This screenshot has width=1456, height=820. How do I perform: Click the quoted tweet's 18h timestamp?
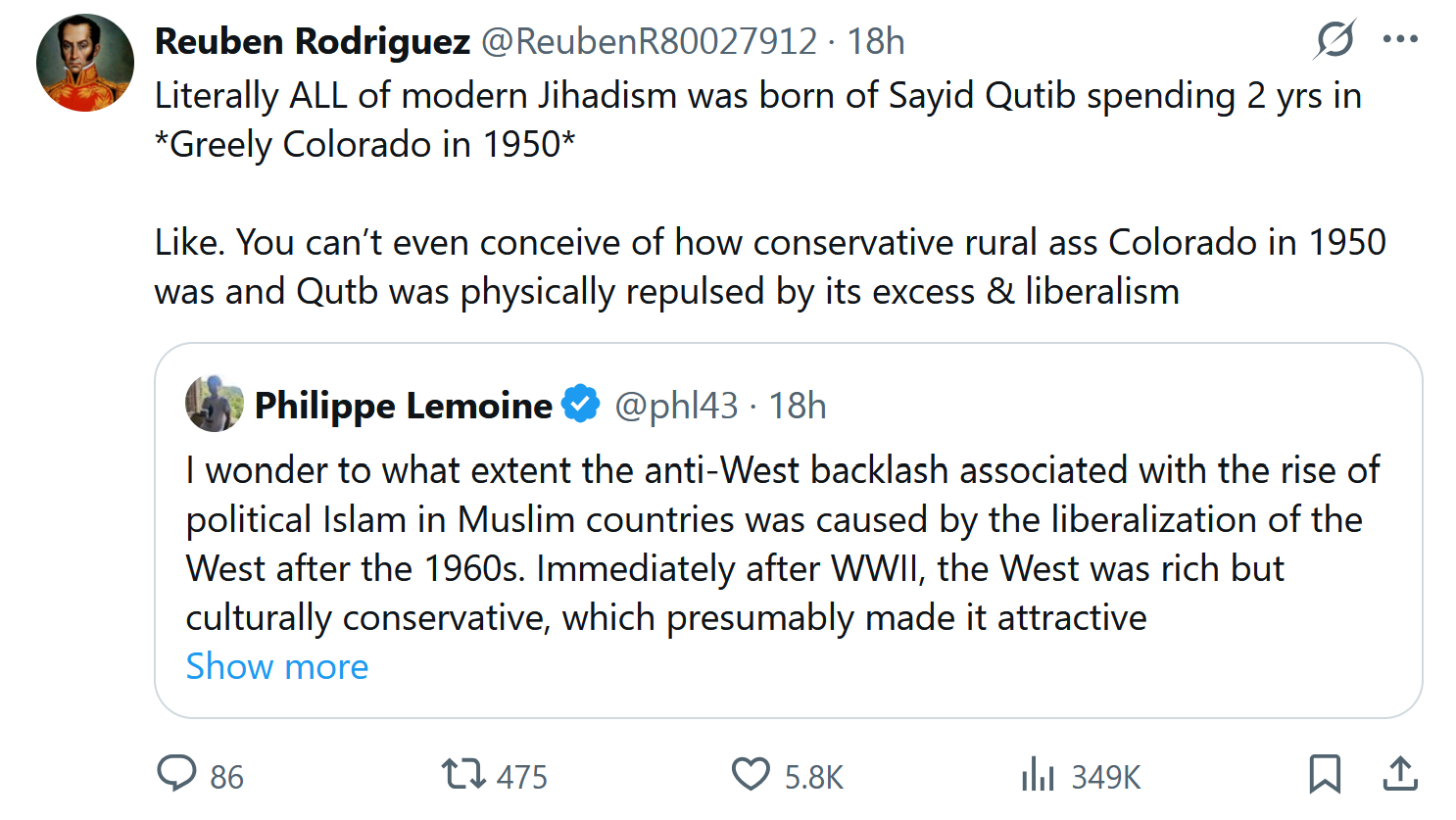(x=797, y=406)
